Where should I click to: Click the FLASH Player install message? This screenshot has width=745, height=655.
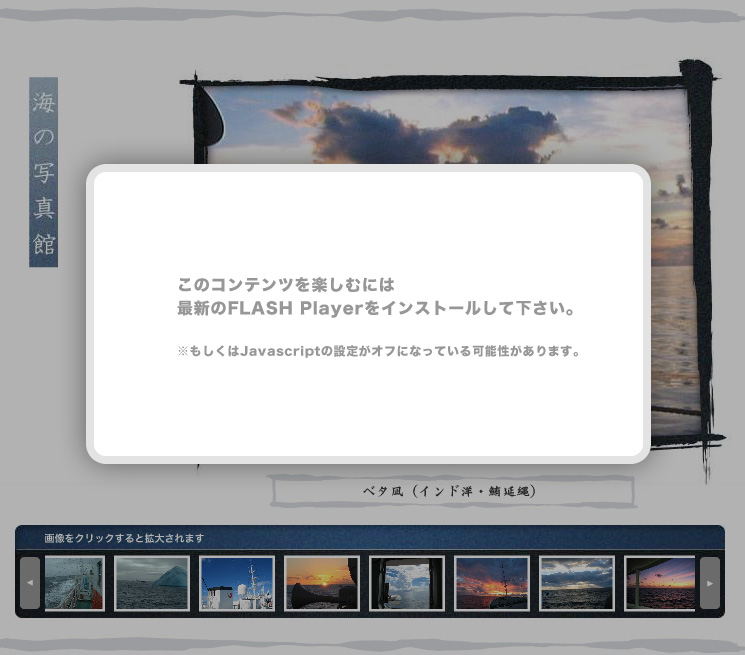(376, 297)
